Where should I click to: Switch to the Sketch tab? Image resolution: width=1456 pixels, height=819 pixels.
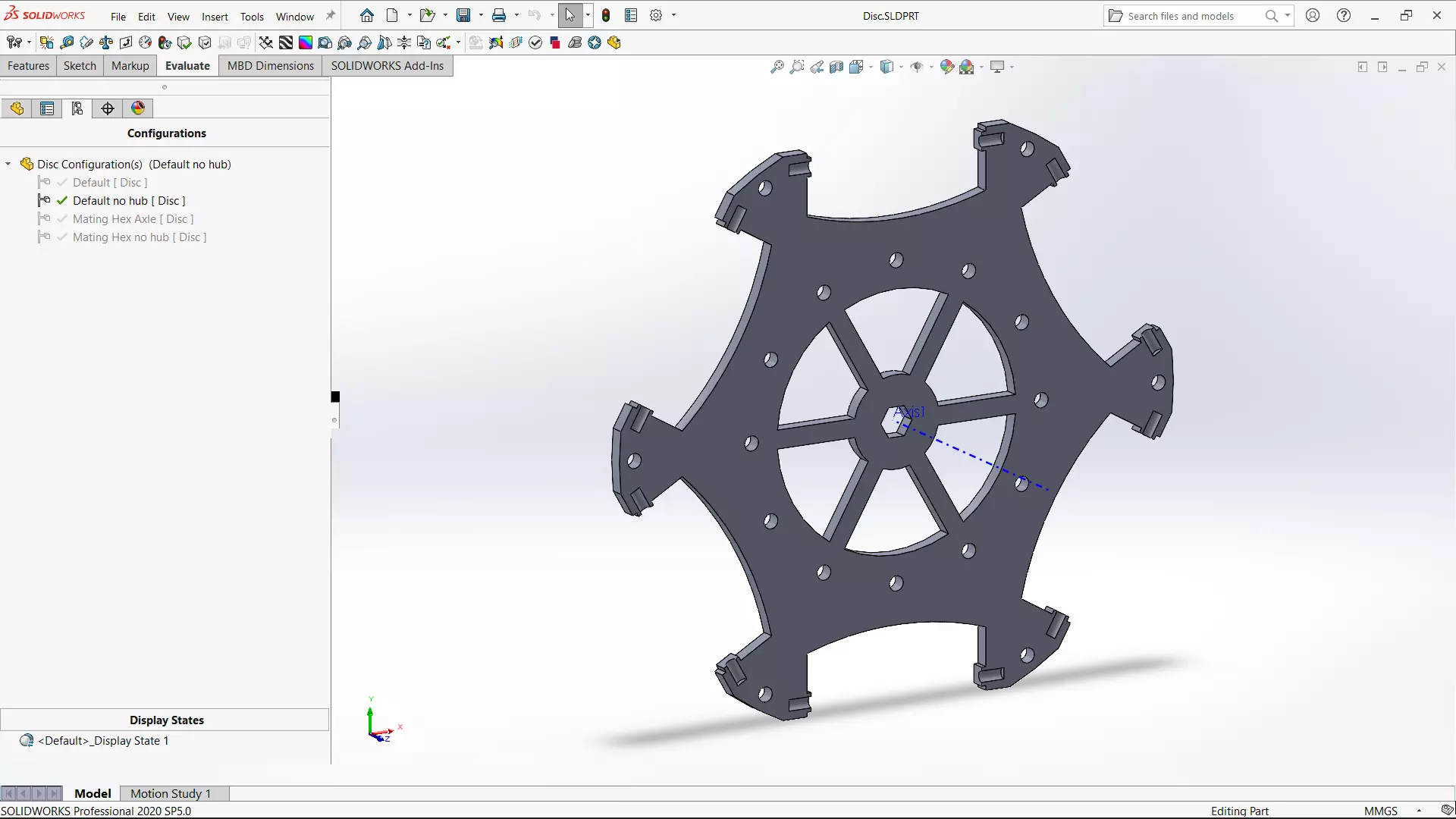coord(80,65)
